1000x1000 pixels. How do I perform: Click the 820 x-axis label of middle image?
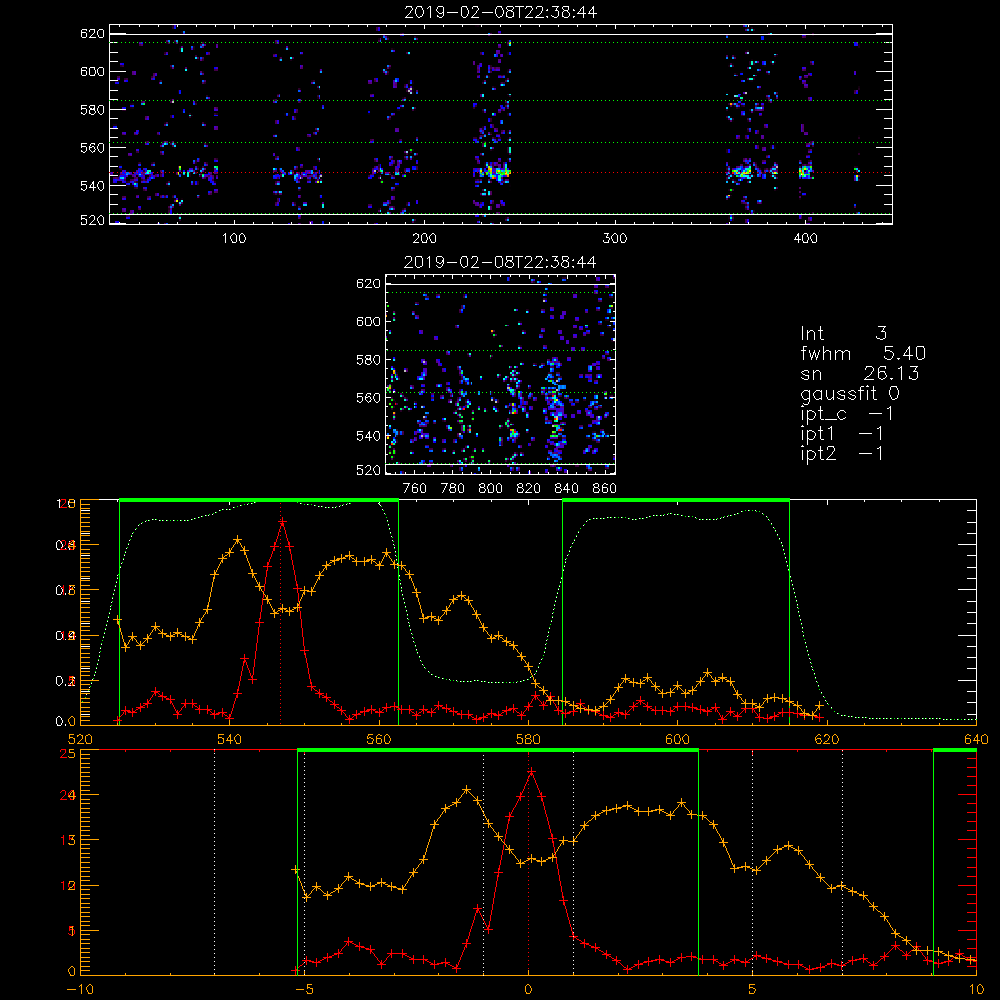tap(529, 489)
